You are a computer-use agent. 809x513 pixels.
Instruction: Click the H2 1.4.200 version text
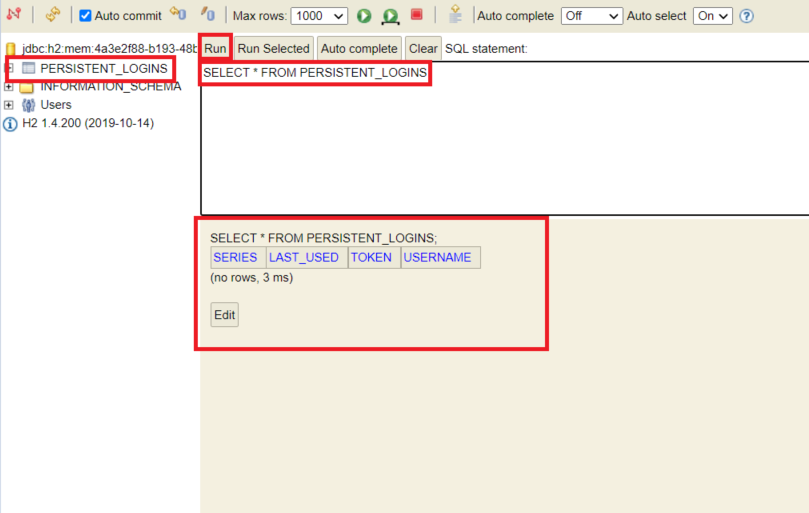click(88, 123)
